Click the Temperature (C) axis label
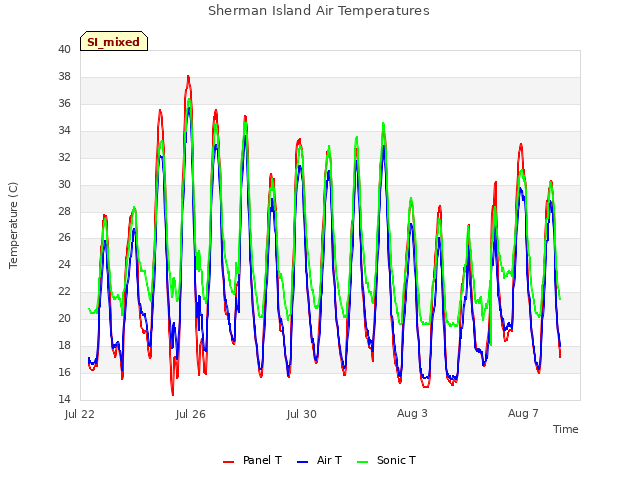640x480 pixels. [13, 225]
